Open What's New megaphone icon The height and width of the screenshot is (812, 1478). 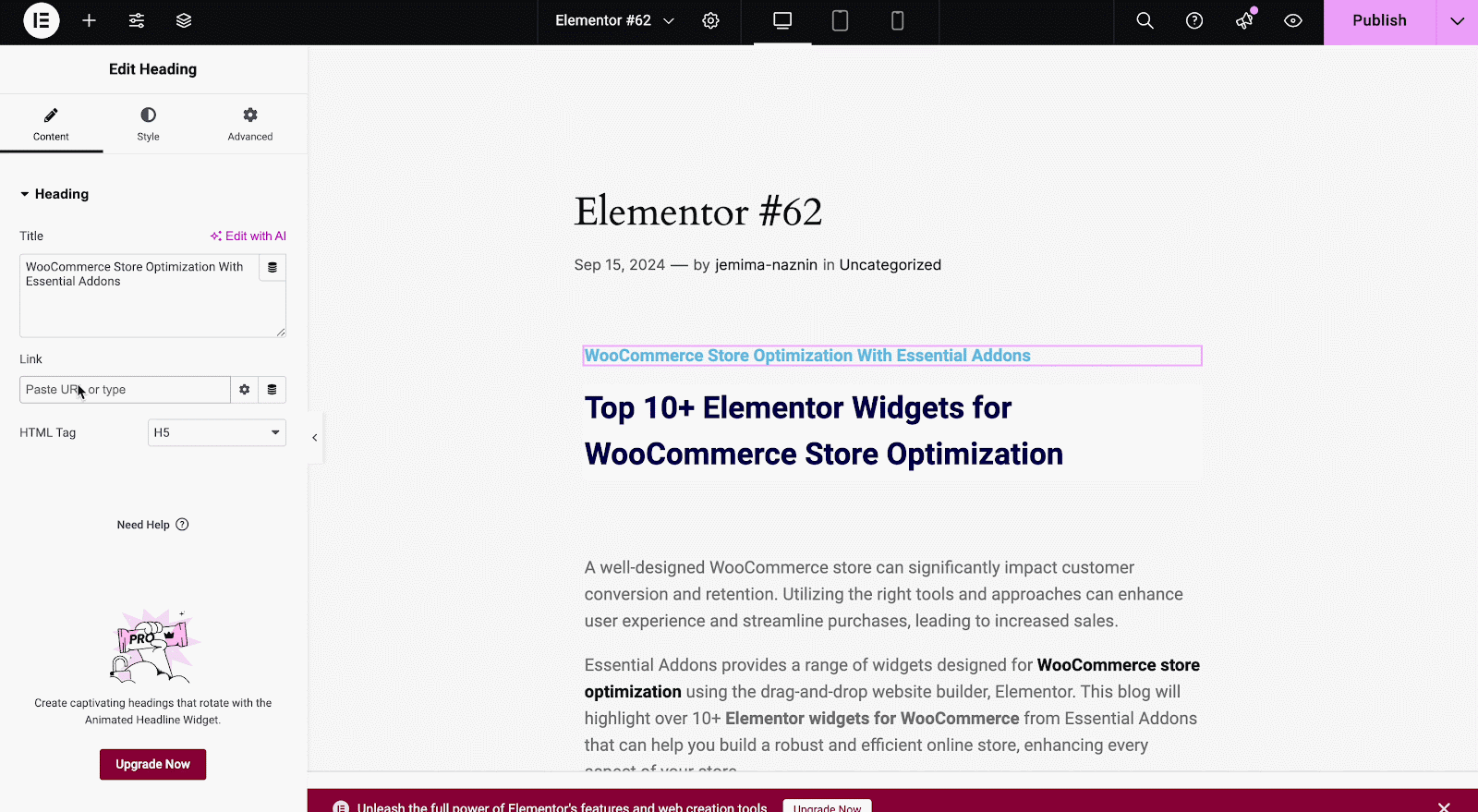[x=1244, y=20]
